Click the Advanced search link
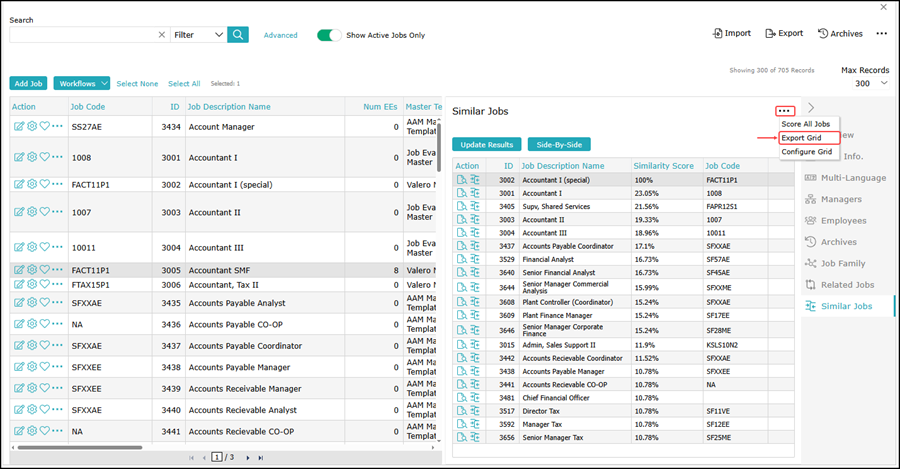The height and width of the screenshot is (469, 900). tap(280, 35)
